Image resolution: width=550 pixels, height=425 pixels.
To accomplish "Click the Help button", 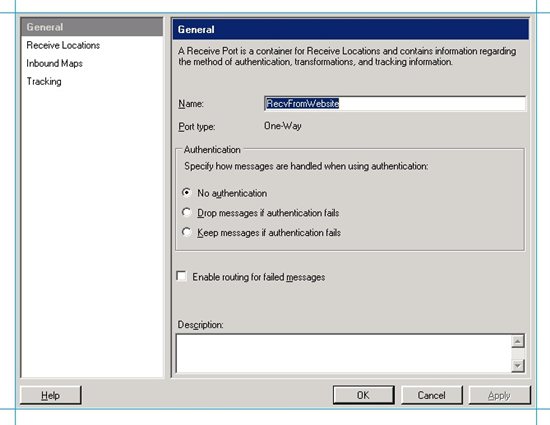I will coord(51,395).
